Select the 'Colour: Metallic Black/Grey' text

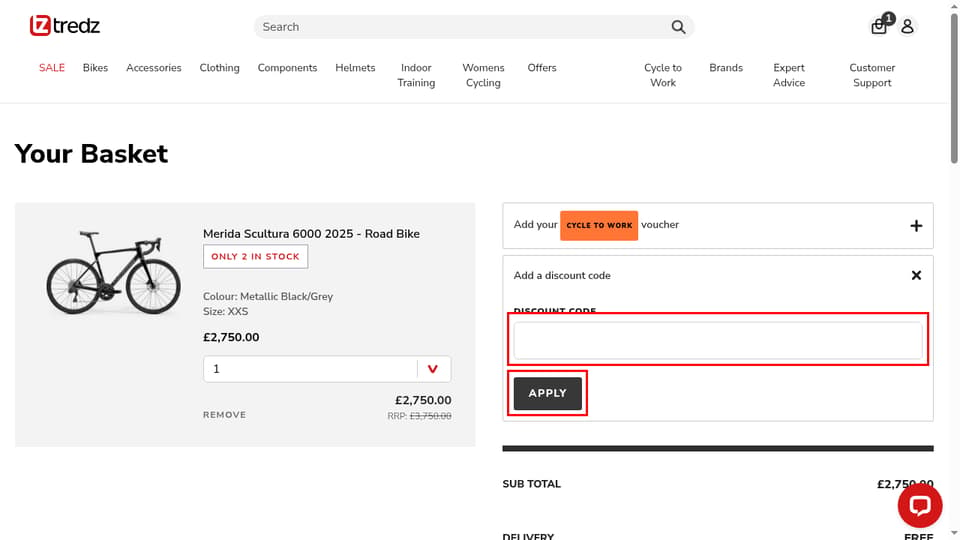(x=268, y=296)
